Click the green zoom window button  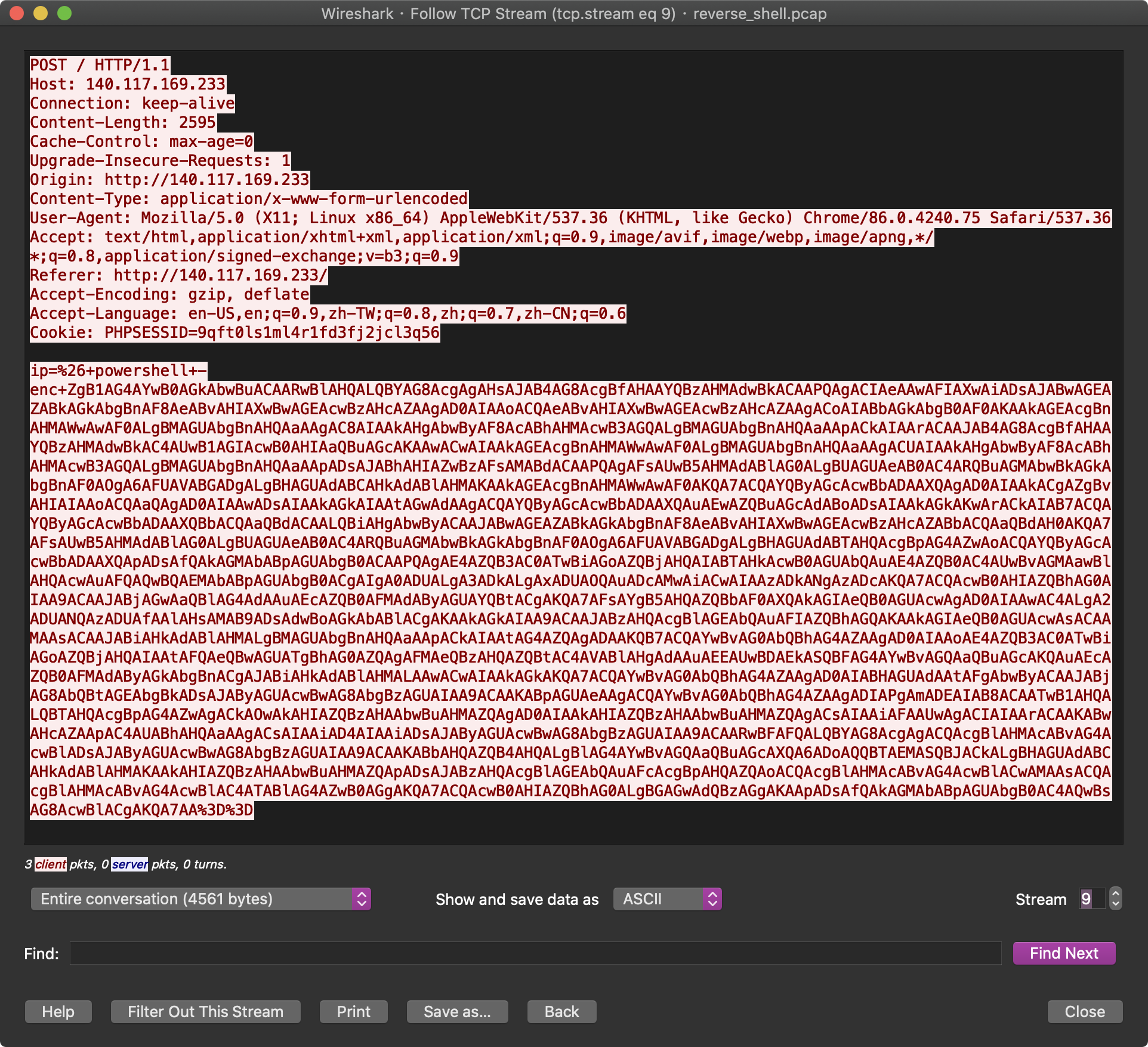[64, 13]
